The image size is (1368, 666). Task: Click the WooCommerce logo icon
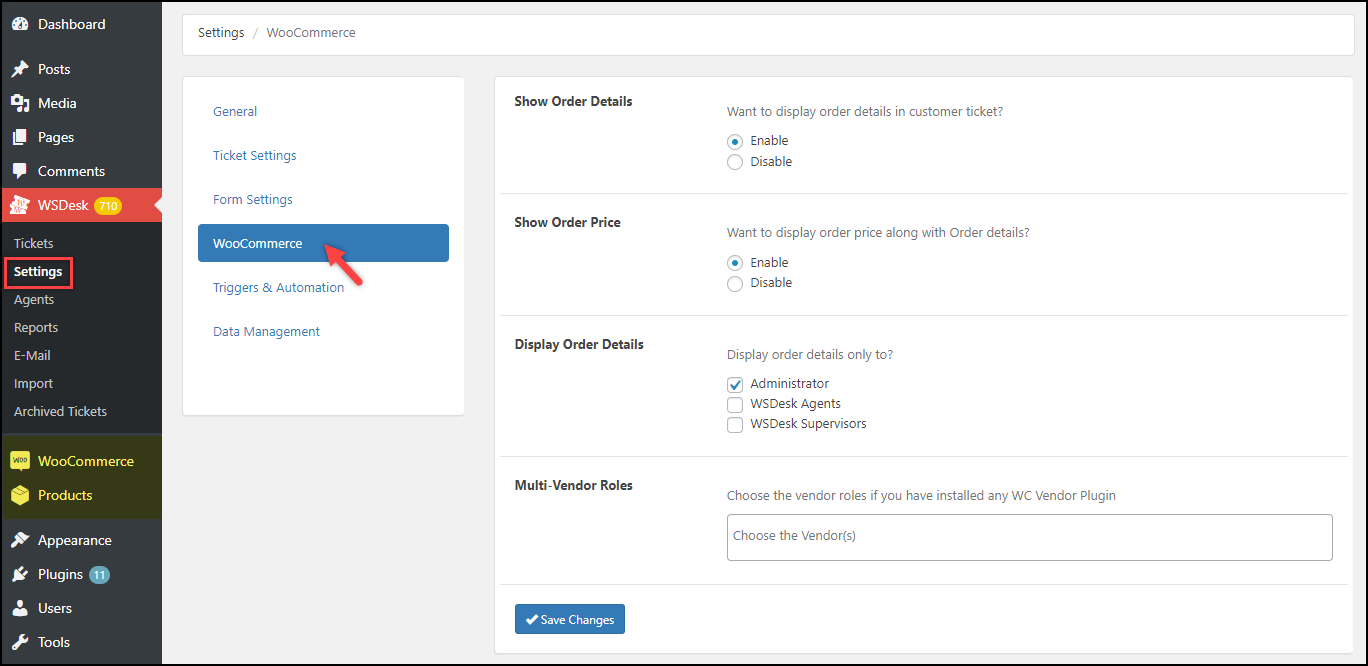point(19,461)
